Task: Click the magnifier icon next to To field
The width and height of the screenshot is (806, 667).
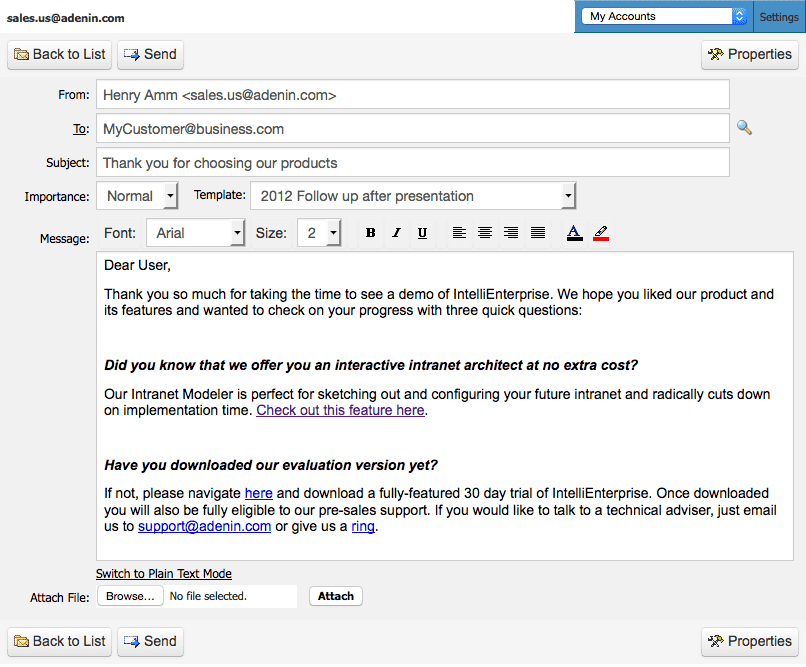Action: (x=744, y=127)
